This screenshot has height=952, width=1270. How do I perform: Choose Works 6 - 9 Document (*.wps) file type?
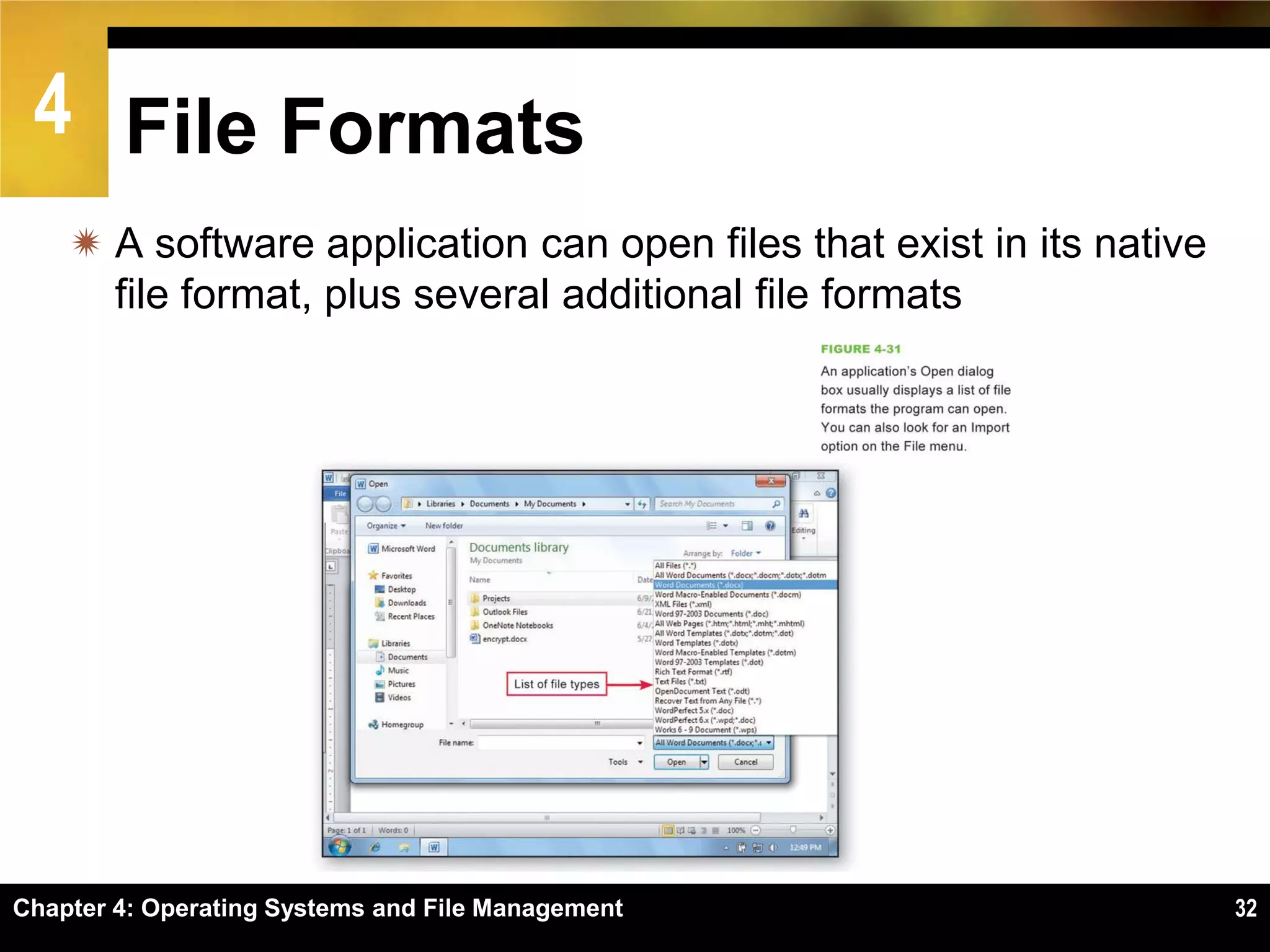click(706, 730)
